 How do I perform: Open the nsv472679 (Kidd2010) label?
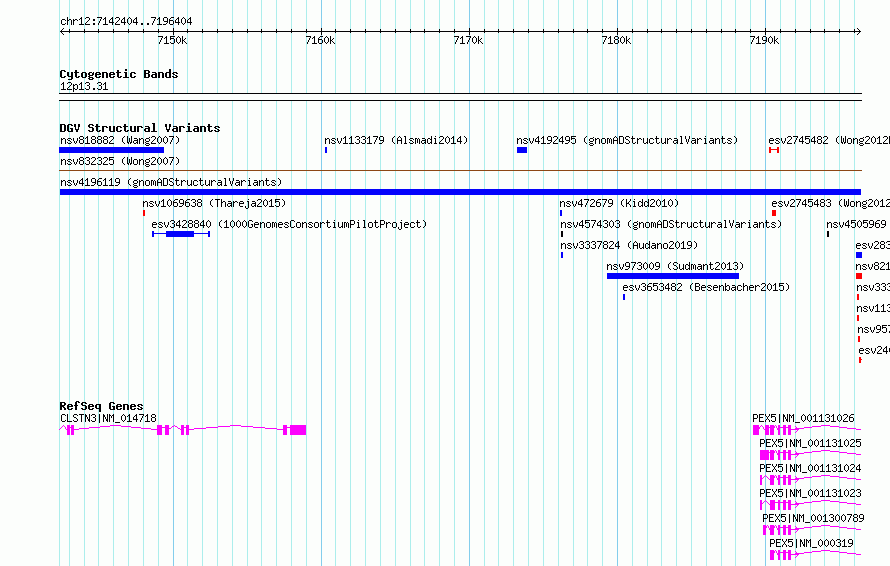tap(619, 203)
